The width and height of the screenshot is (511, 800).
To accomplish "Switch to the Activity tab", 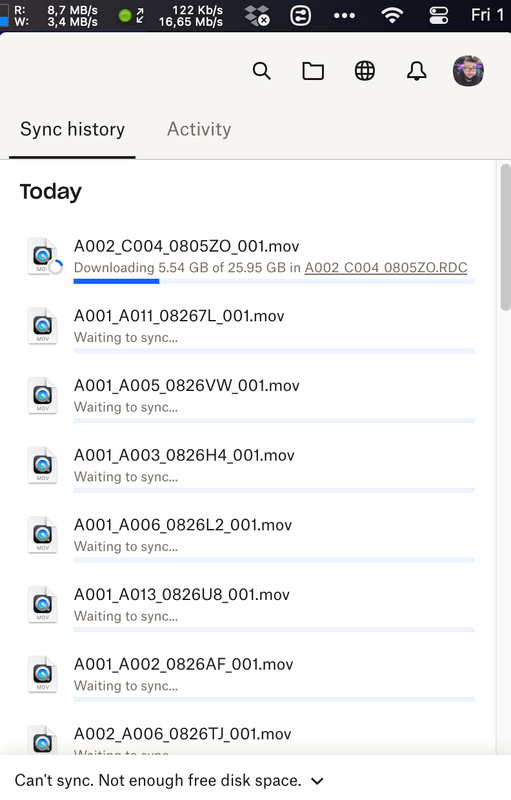I will [x=199, y=130].
